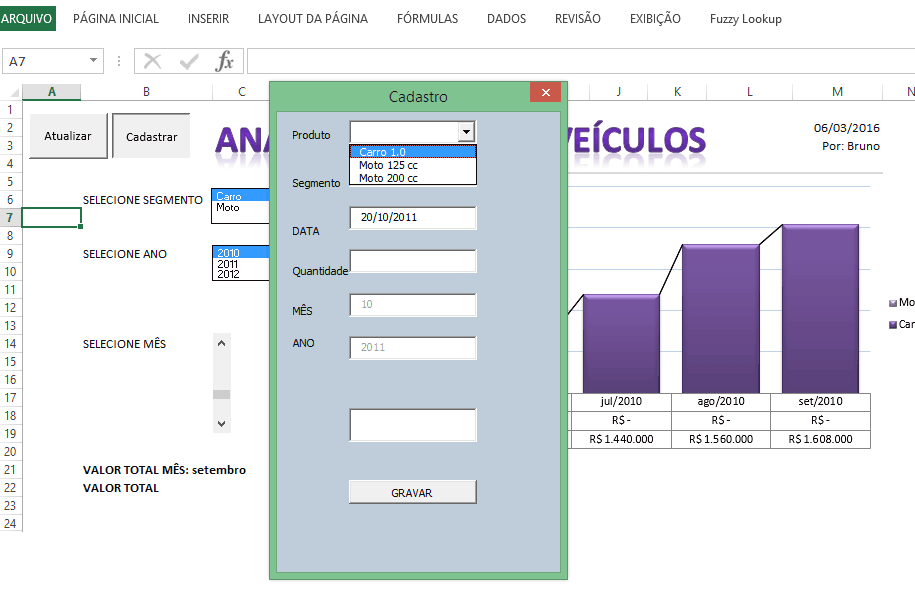Click the Cancel (X) icon beside formula bar

tap(152, 61)
